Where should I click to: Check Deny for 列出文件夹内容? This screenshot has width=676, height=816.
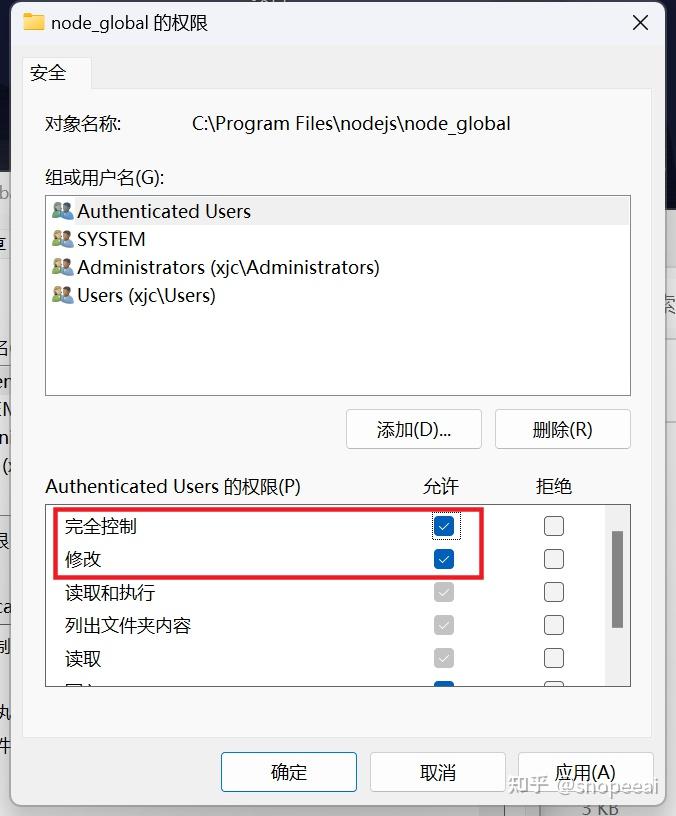pyautogui.click(x=554, y=625)
